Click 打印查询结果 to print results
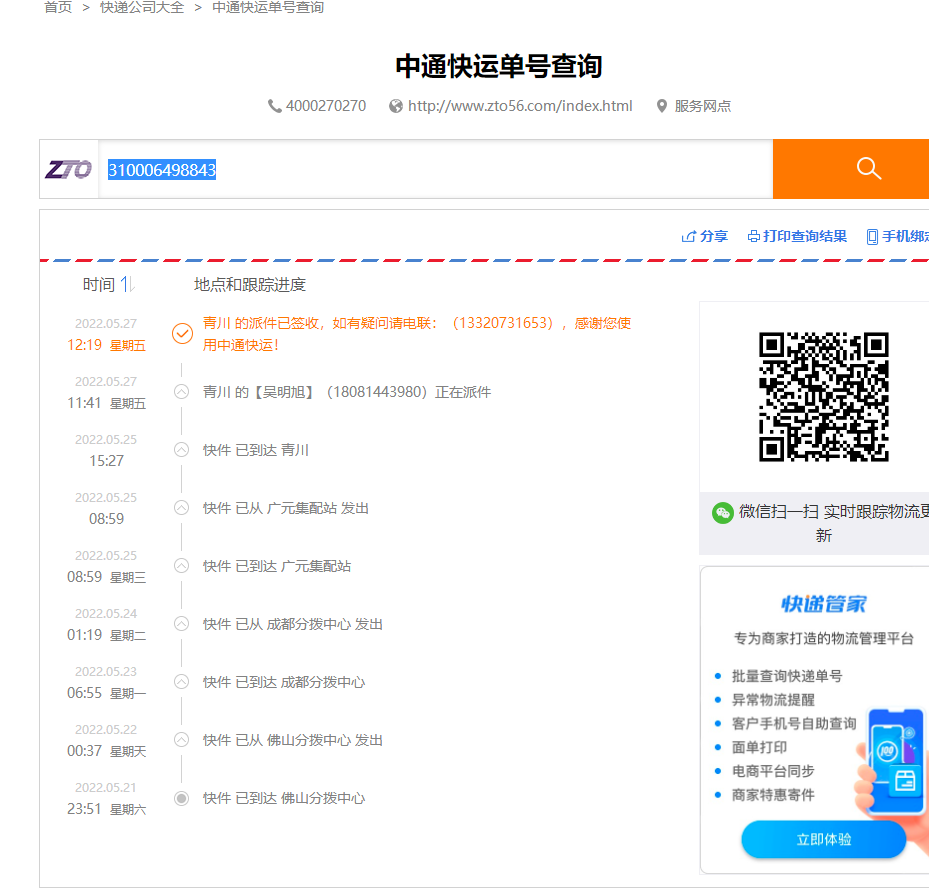The height and width of the screenshot is (894, 929). click(x=805, y=236)
